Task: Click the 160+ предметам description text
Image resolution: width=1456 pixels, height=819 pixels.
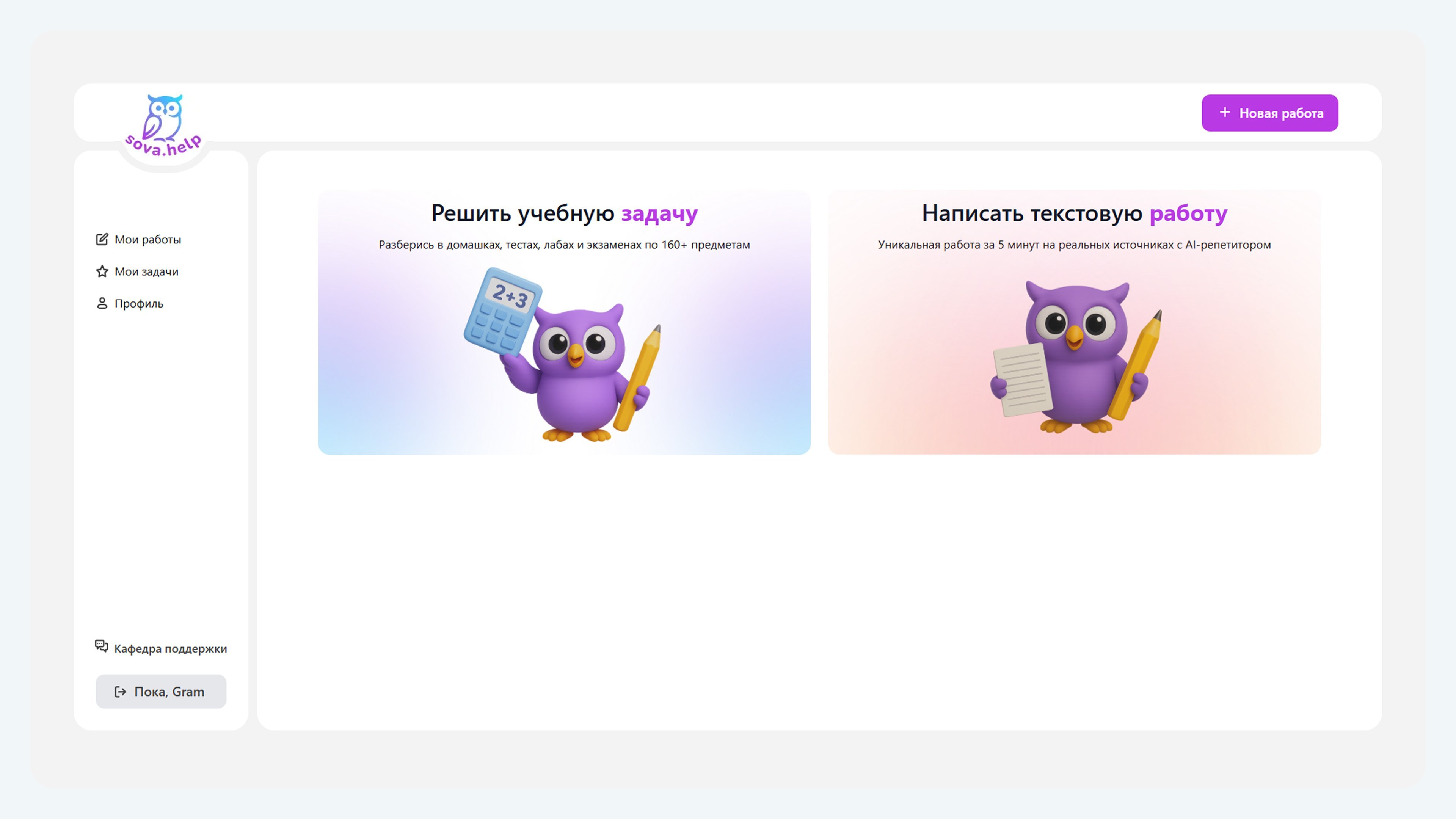Action: tap(706, 245)
